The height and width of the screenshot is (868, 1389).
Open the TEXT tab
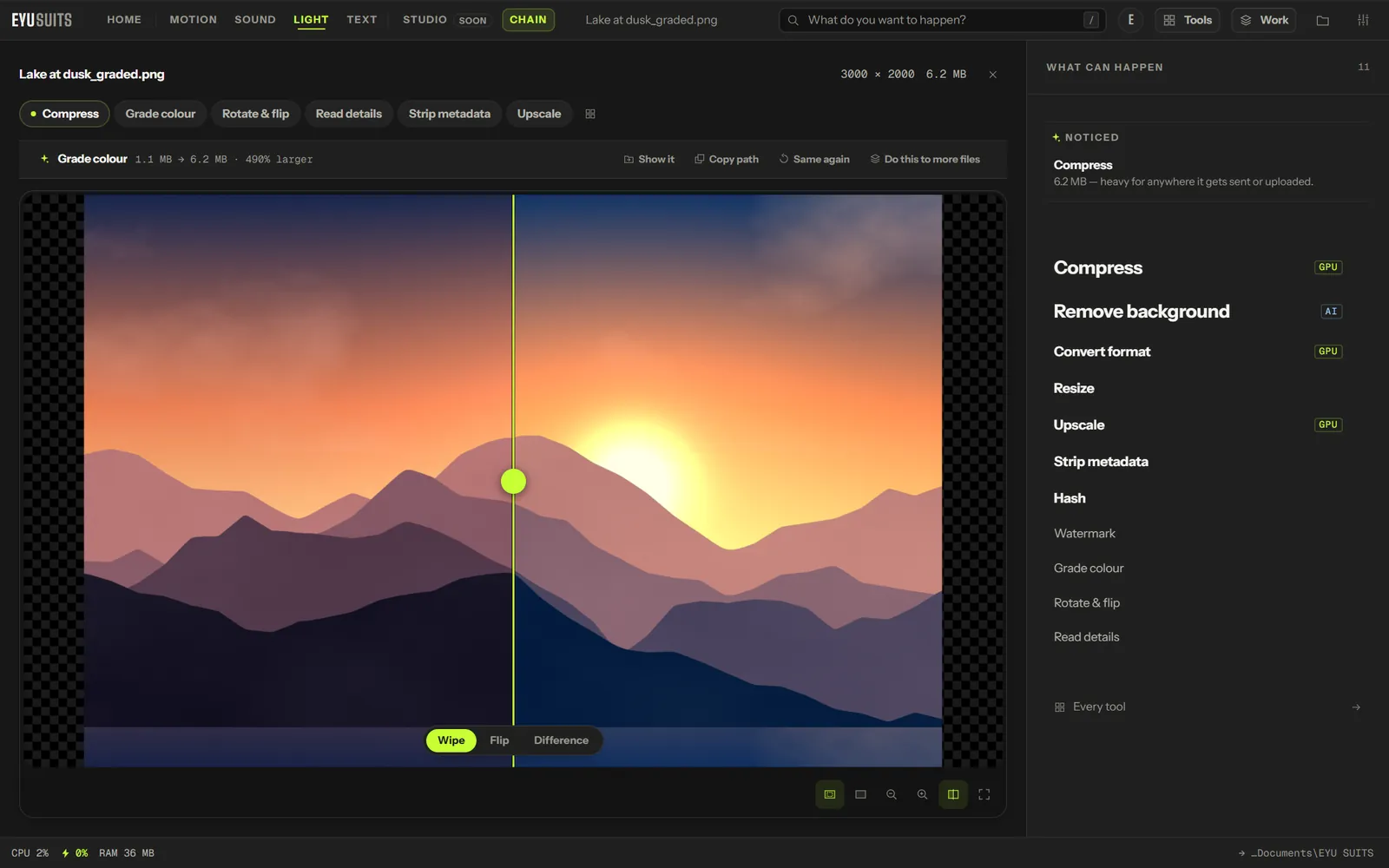point(362,20)
